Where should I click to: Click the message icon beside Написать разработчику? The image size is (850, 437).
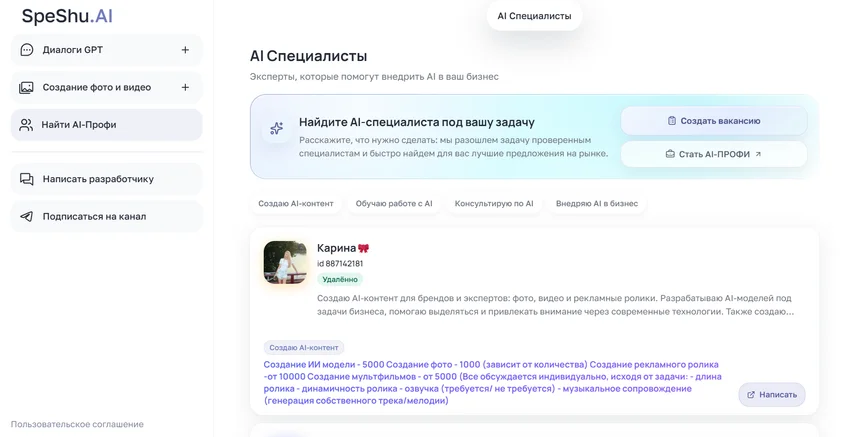pyautogui.click(x=27, y=179)
